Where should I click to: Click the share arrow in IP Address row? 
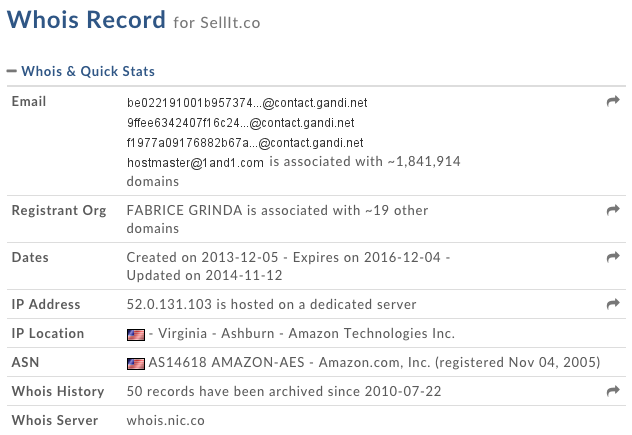point(613,304)
